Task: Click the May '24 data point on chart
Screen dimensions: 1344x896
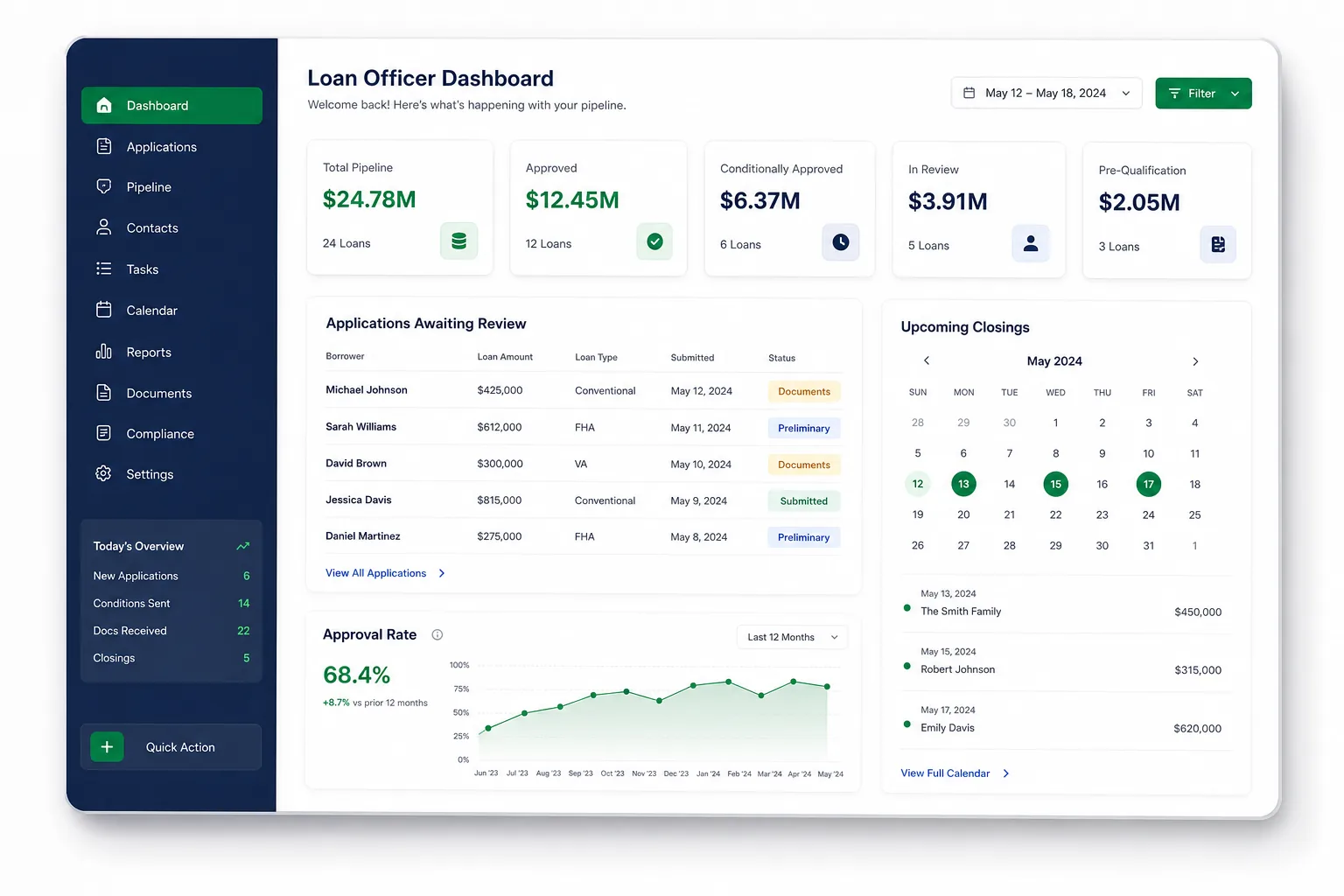Action: pyautogui.click(x=827, y=686)
